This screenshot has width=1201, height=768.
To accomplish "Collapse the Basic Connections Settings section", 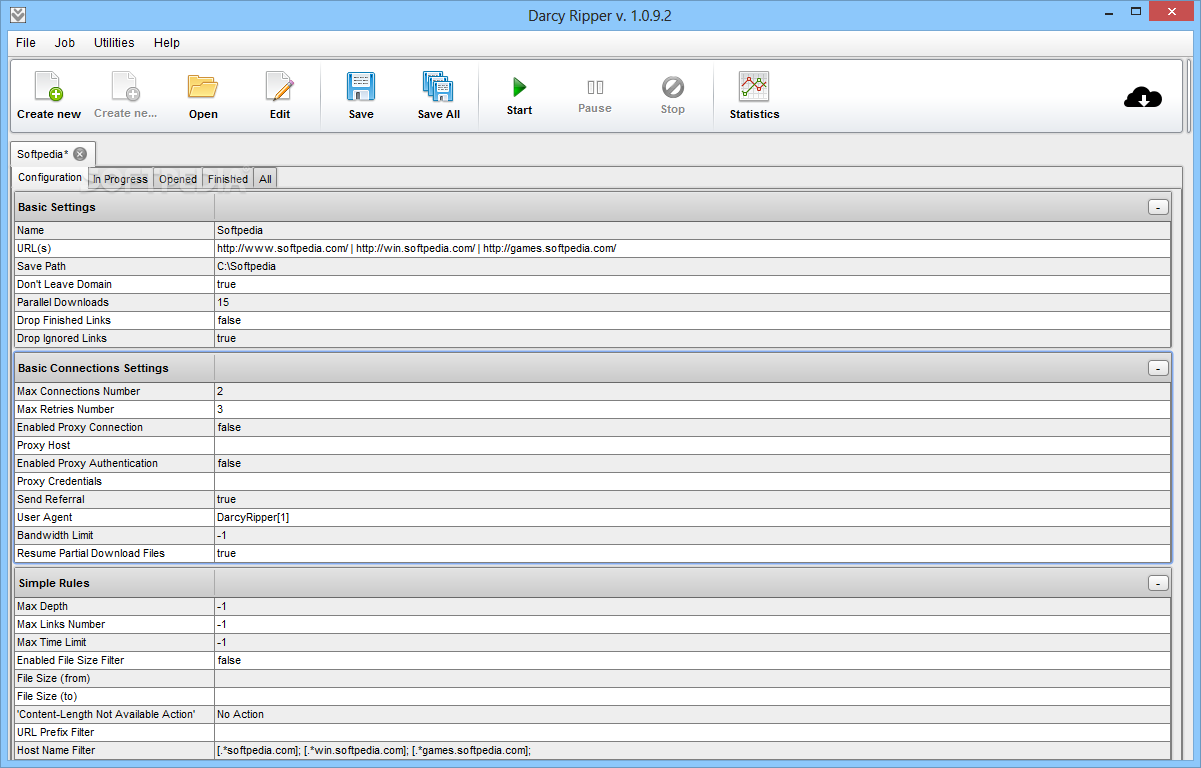I will 1158,368.
